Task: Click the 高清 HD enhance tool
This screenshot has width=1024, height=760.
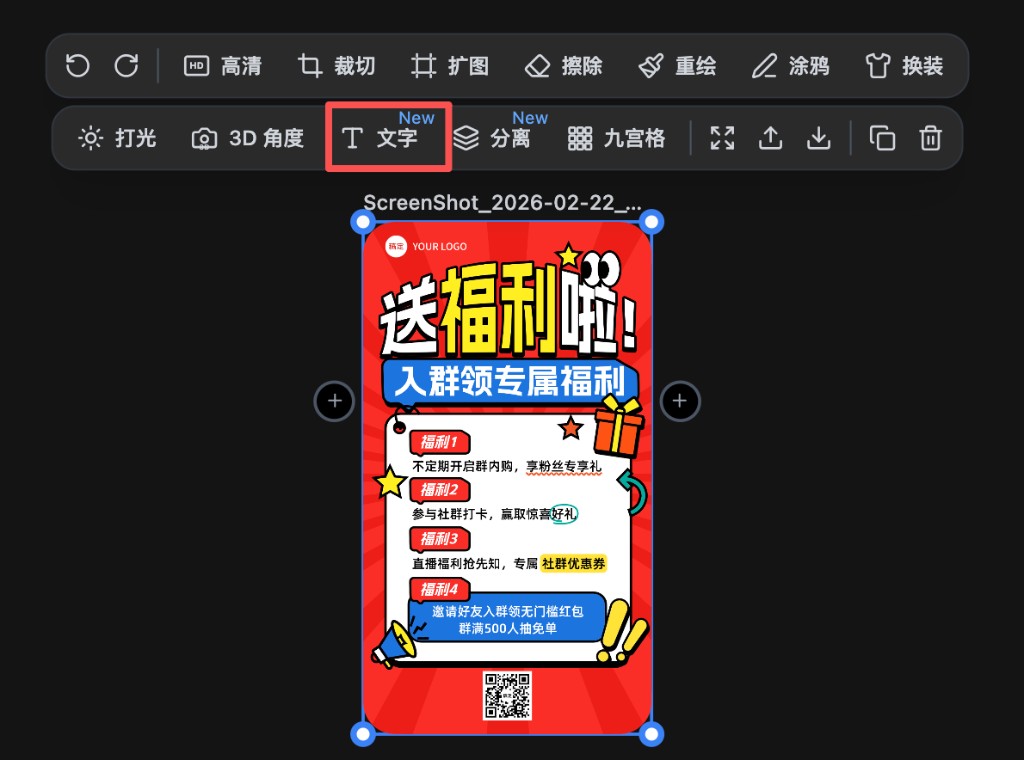Action: tap(224, 65)
